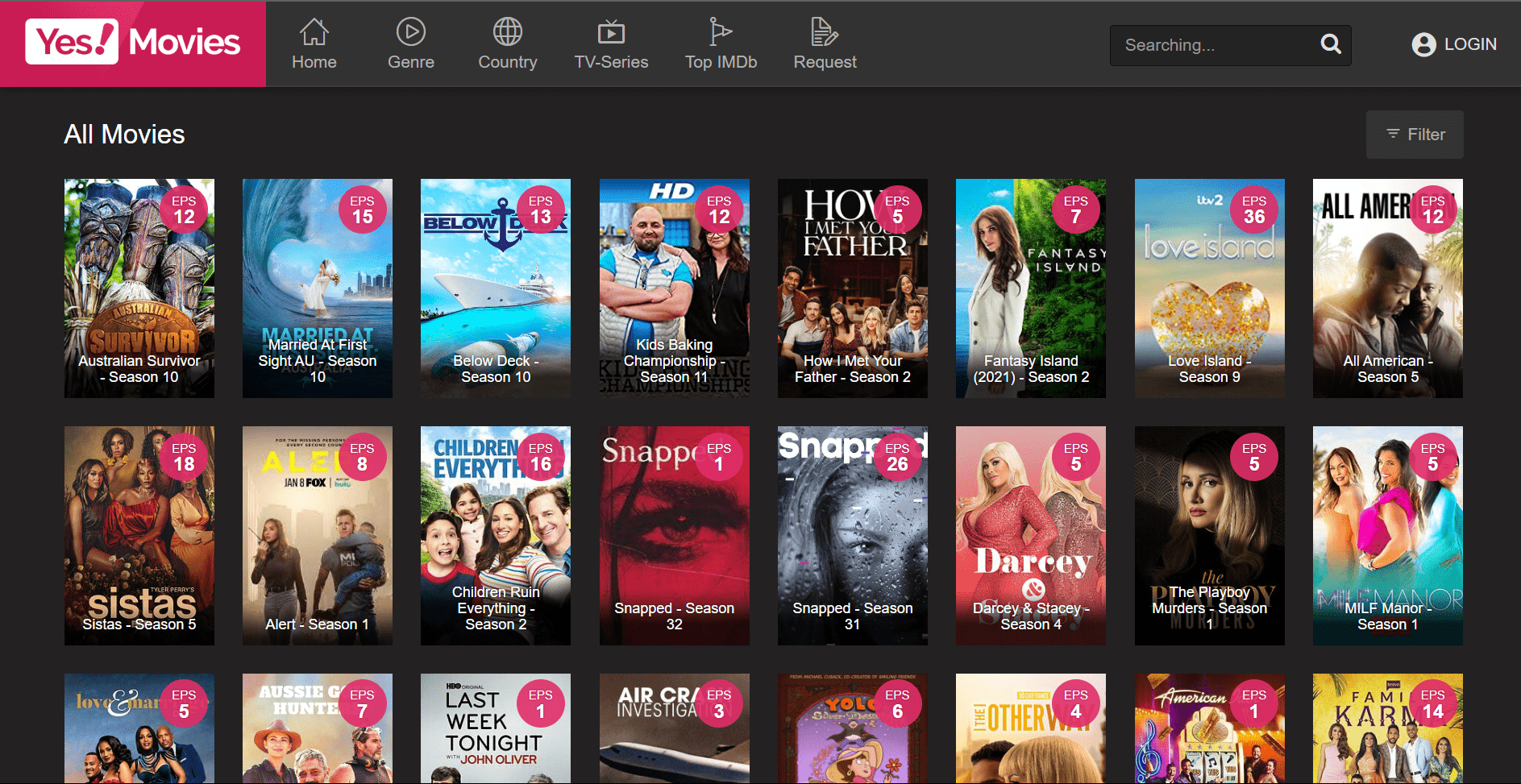Select the TV-Series menu label
This screenshot has height=784, width=1521.
click(x=611, y=62)
